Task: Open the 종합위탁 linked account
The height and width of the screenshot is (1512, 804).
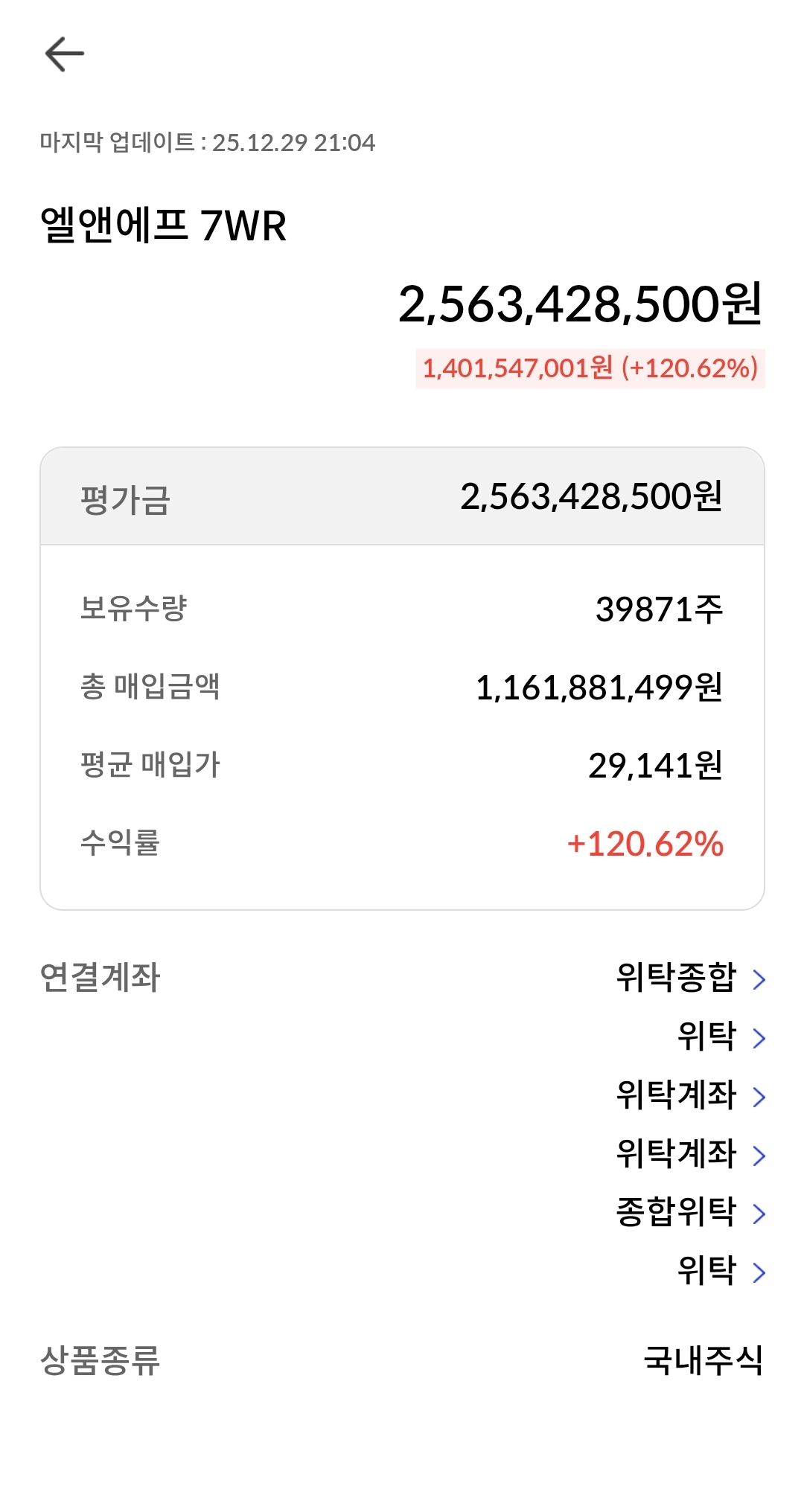Action: coord(676,1213)
